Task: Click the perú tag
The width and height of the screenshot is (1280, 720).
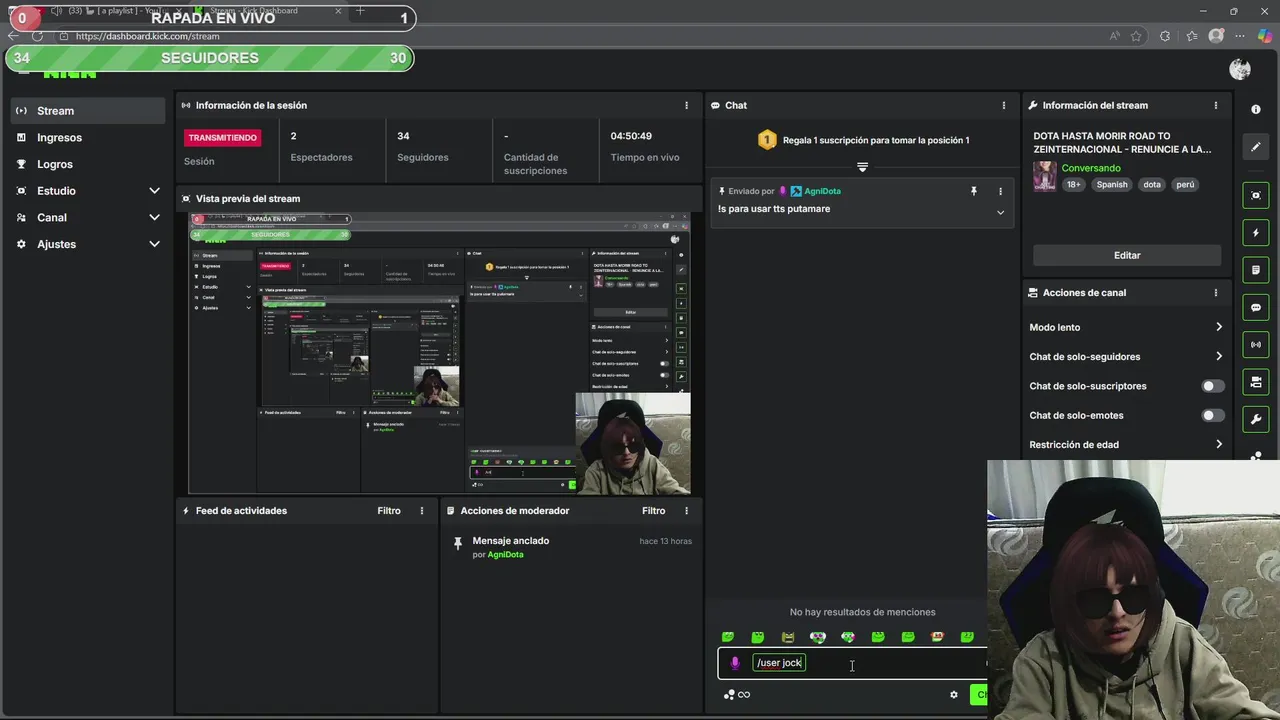Action: click(x=1185, y=185)
